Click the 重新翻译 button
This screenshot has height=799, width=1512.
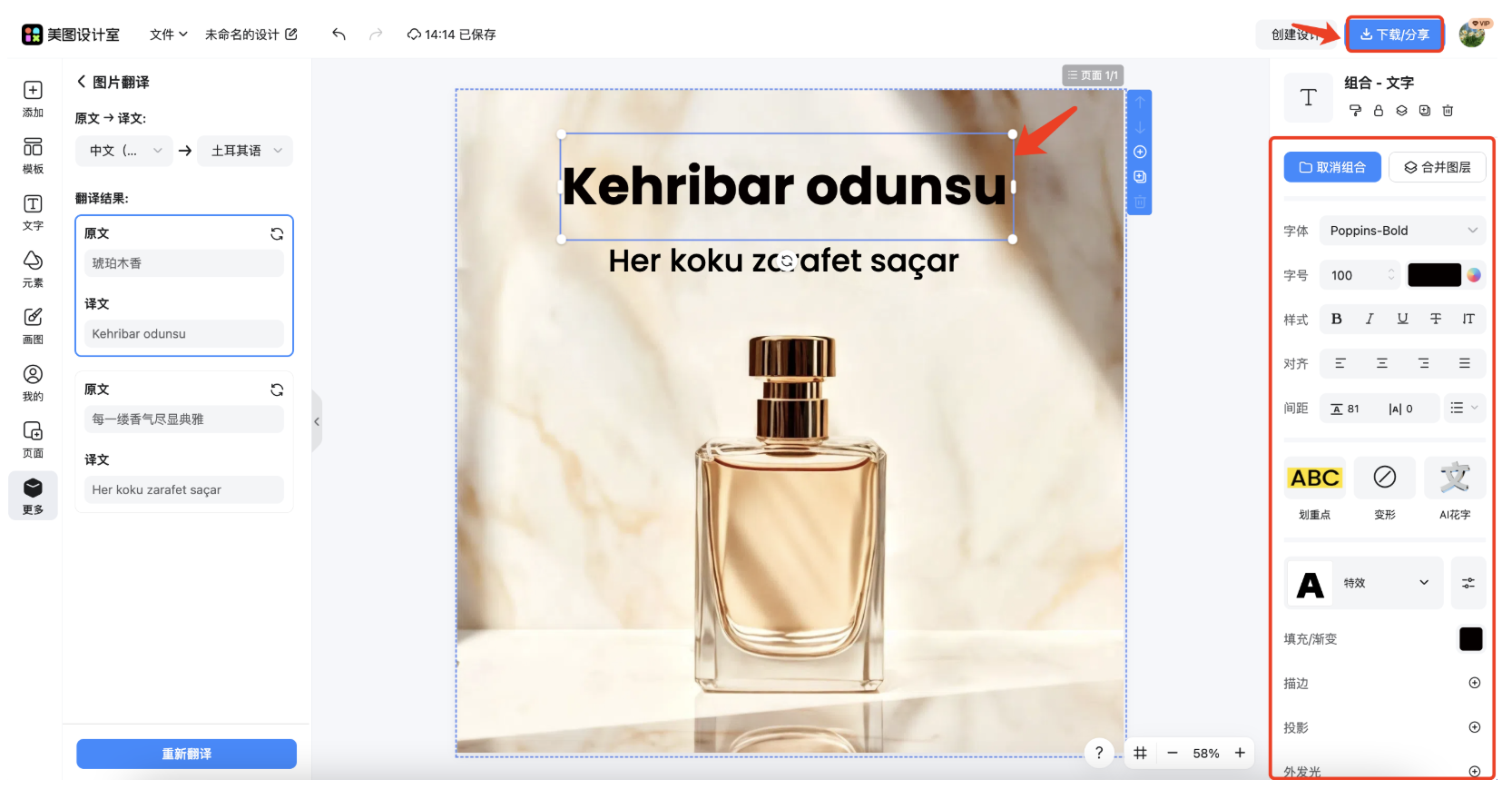pos(186,754)
